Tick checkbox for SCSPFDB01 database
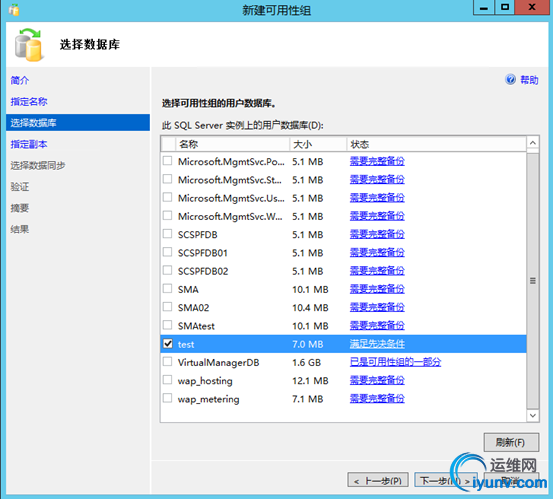 click(168, 252)
